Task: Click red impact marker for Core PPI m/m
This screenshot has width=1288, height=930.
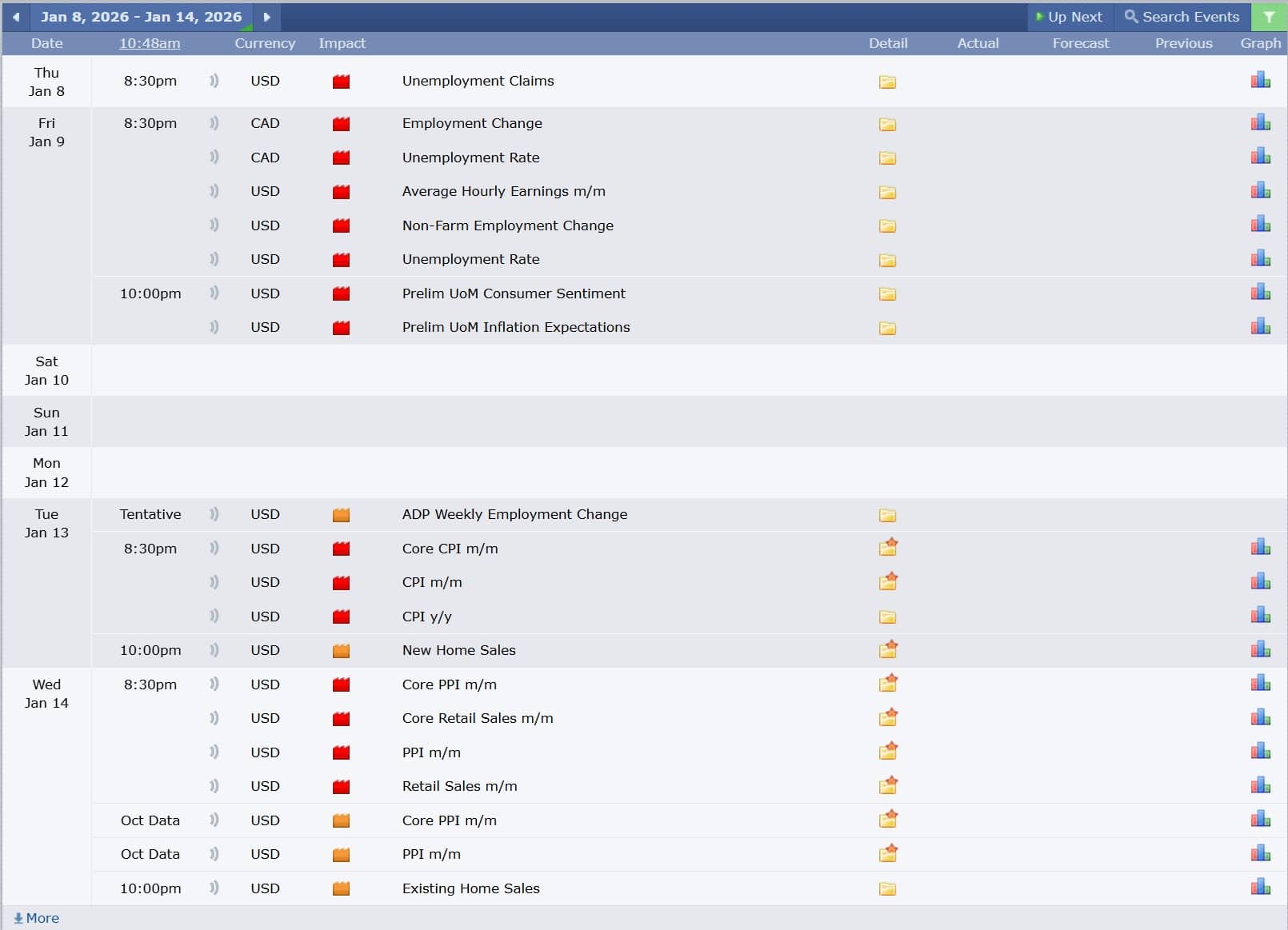Action: pos(342,685)
